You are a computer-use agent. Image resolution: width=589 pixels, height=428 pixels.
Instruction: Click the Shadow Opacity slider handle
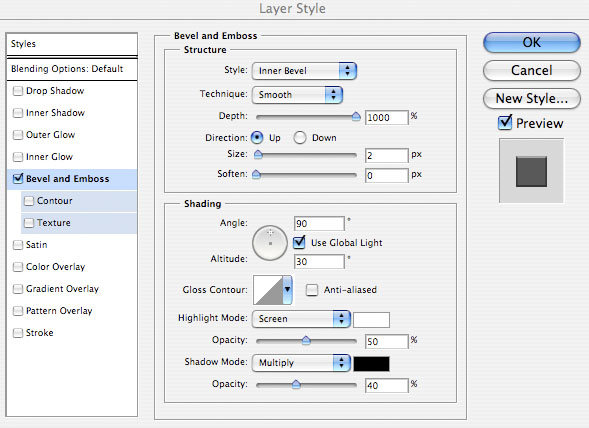296,384
